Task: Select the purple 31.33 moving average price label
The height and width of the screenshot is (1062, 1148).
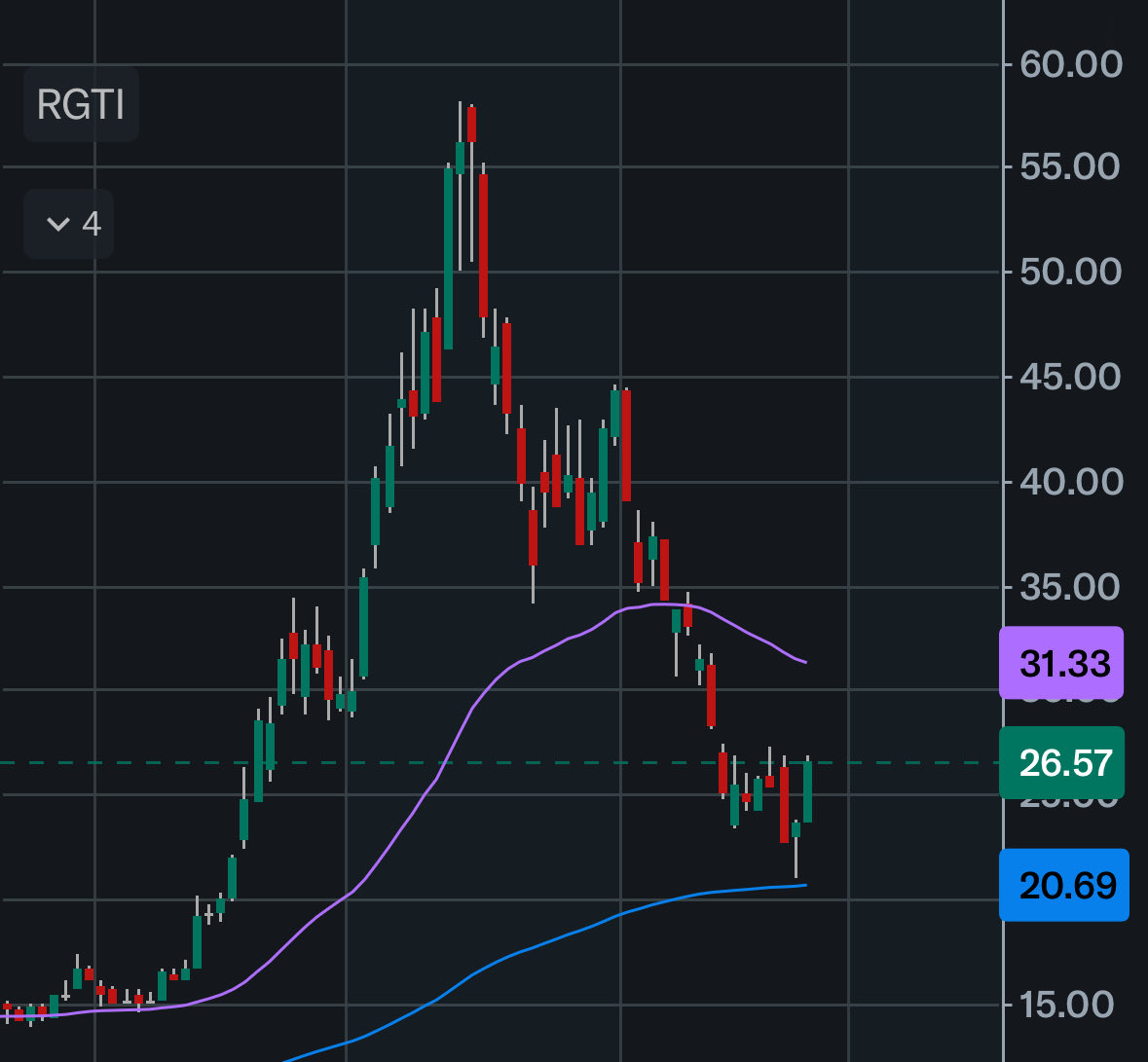Action: pos(1060,663)
